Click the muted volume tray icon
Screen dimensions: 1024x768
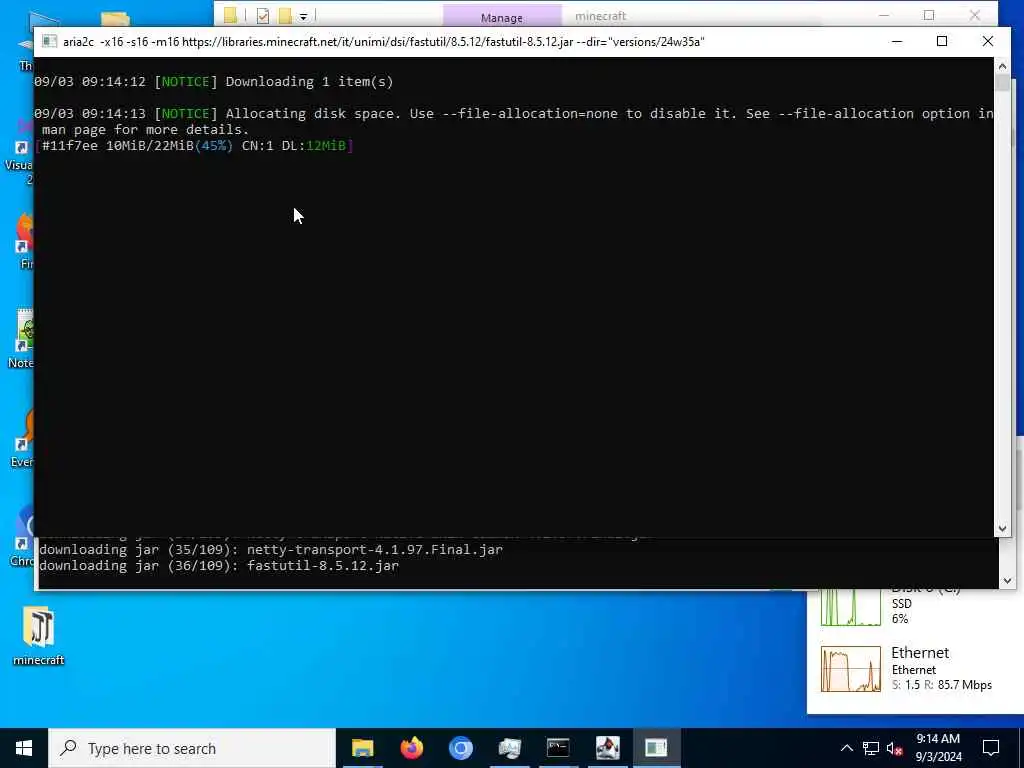tap(895, 748)
